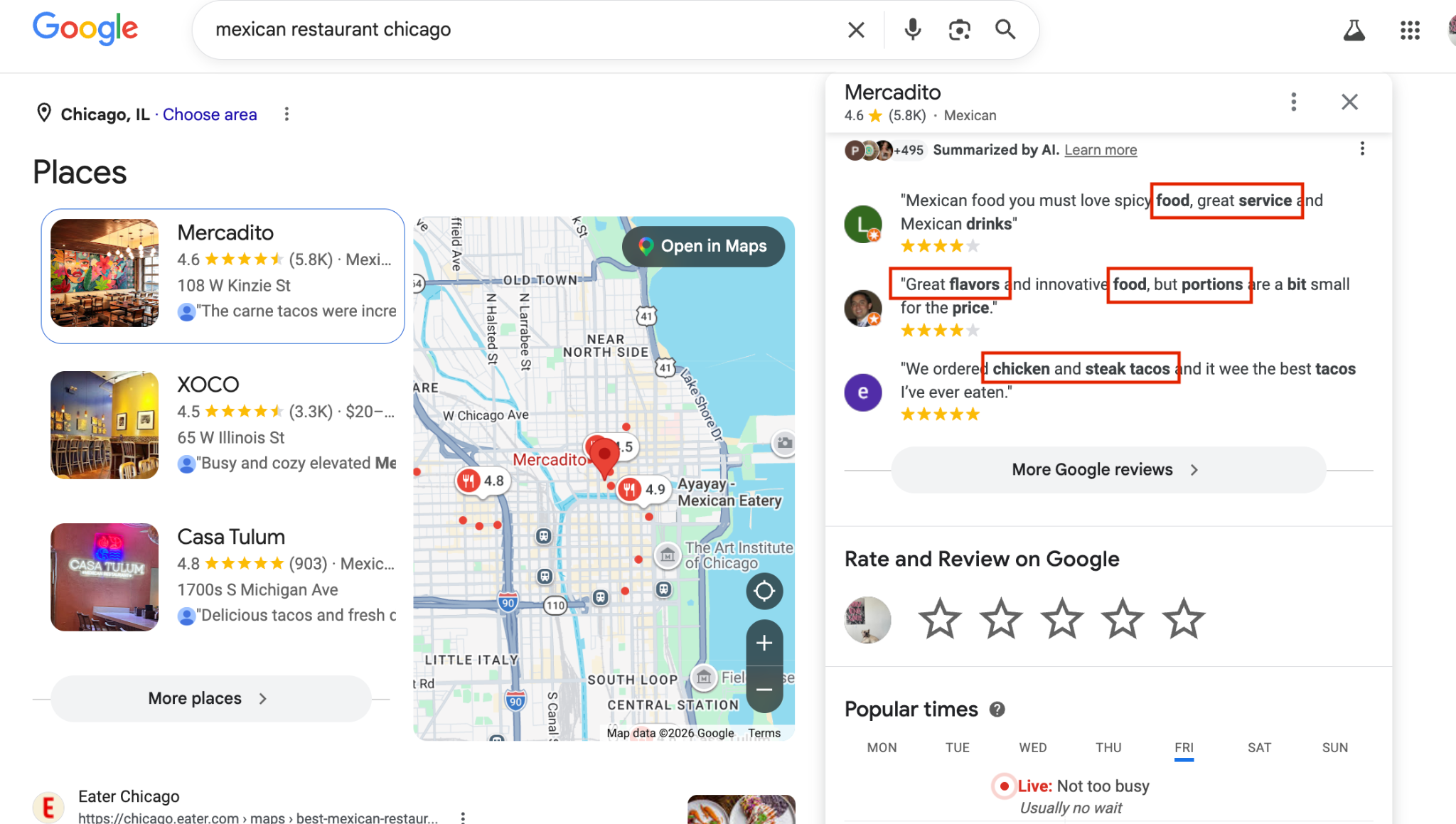Rate Mercadito five stars
The width and height of the screenshot is (1456, 824).
pos(1184,619)
